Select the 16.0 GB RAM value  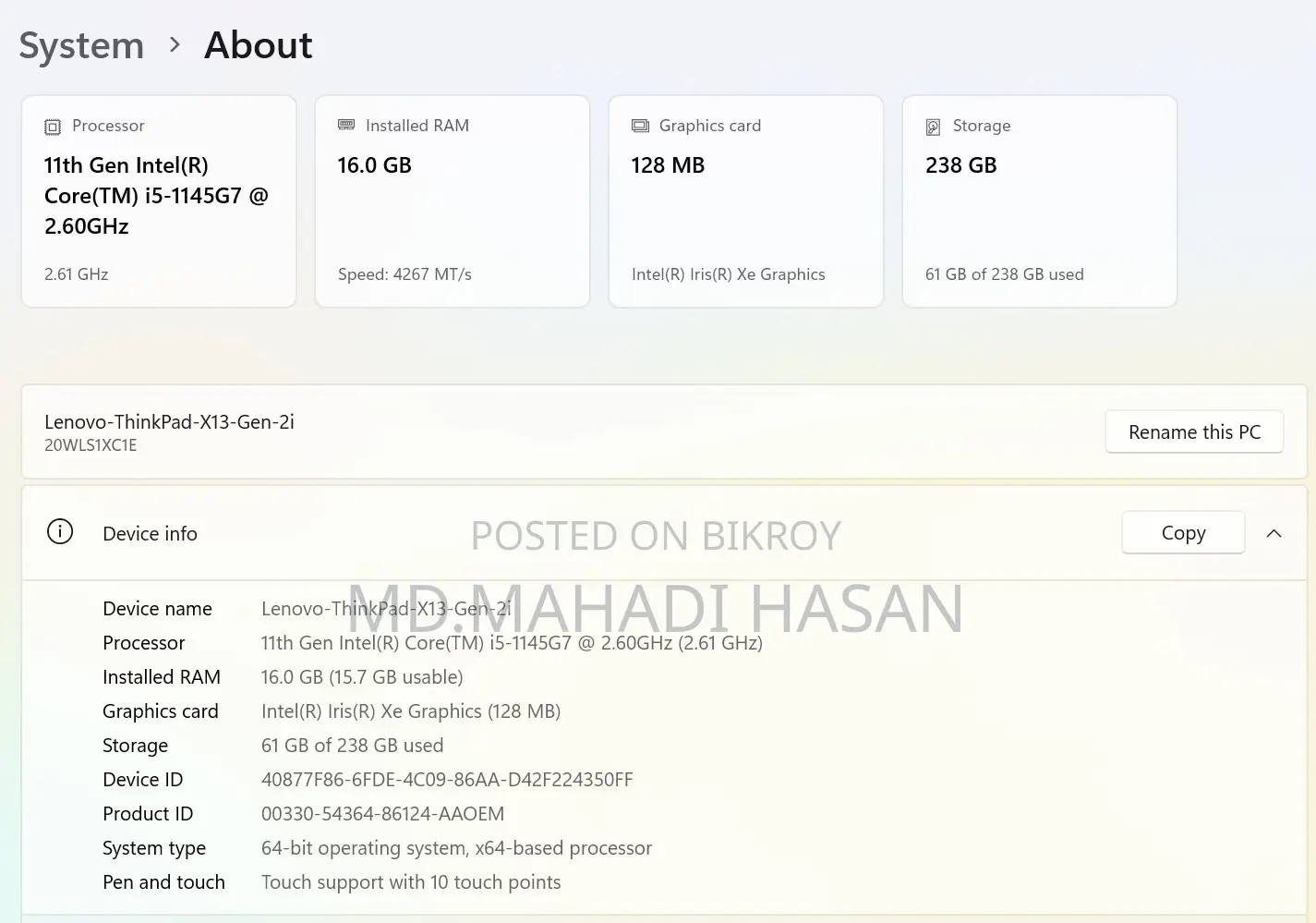pos(374,165)
